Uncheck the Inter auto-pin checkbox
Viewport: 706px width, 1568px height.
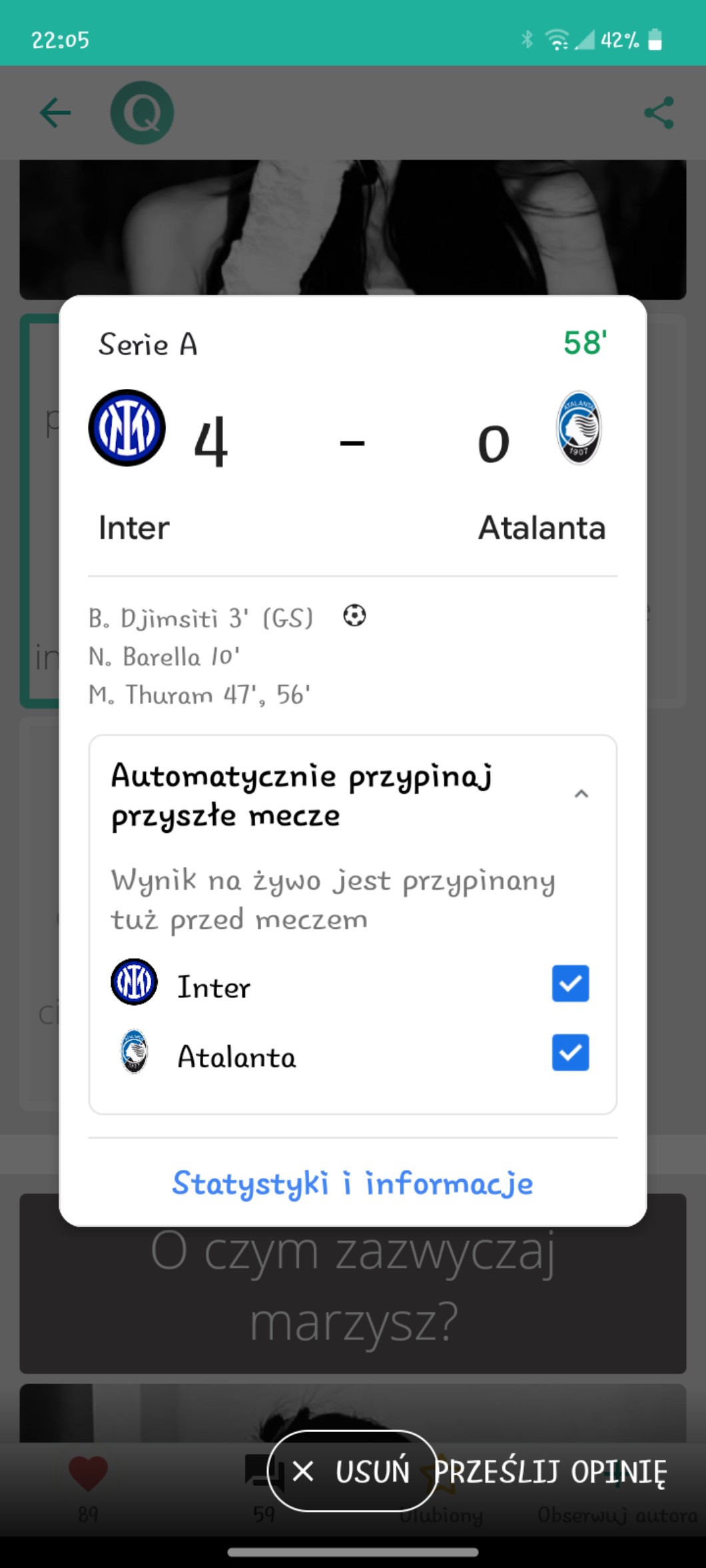coord(570,983)
